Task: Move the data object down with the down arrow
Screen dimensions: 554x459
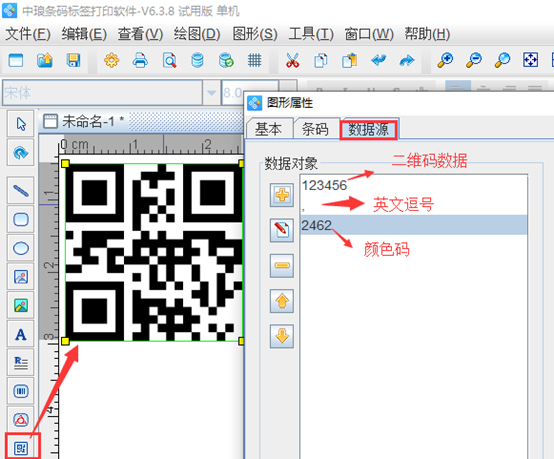Action: [x=282, y=336]
